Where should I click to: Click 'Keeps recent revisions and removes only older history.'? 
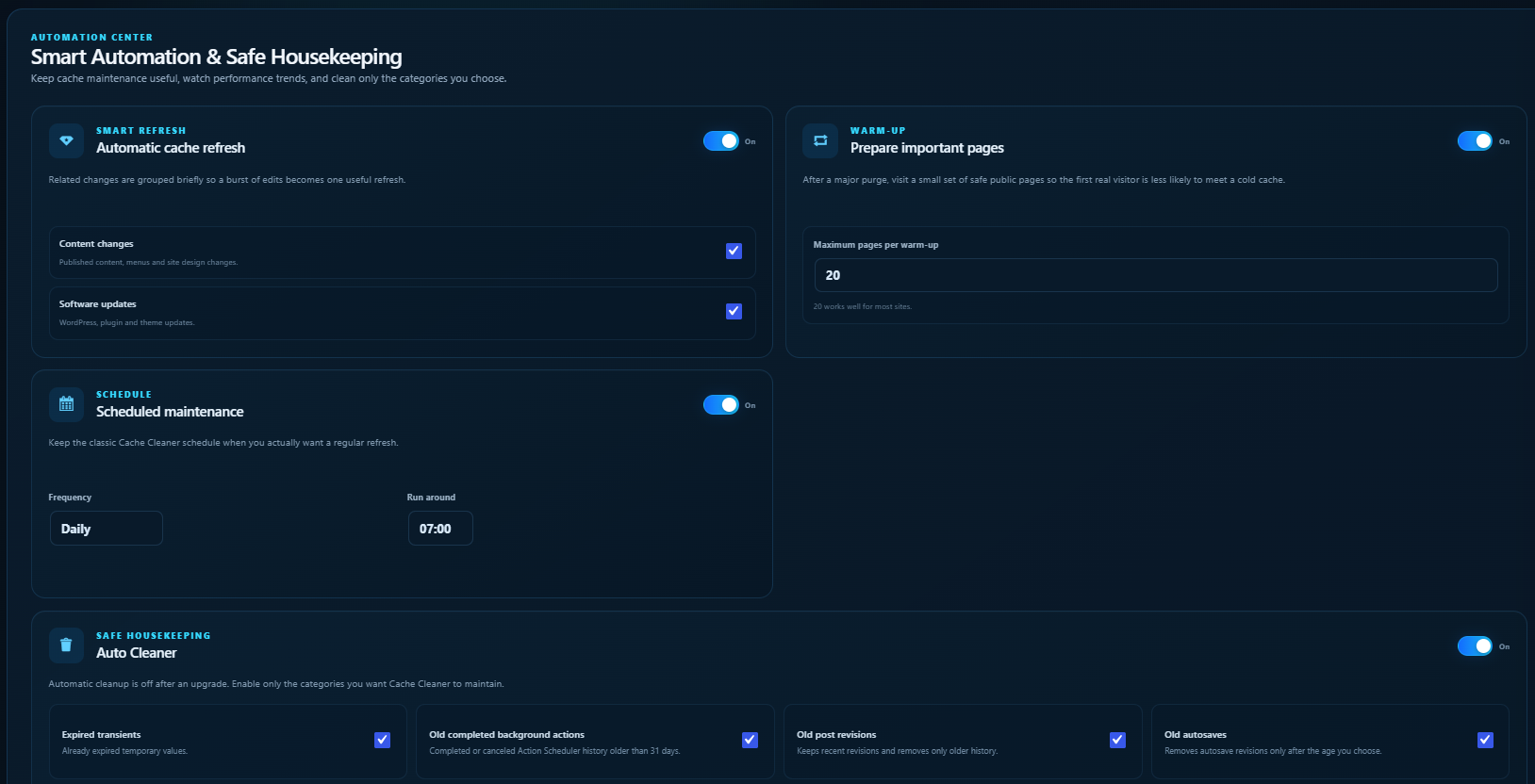pyautogui.click(x=898, y=751)
